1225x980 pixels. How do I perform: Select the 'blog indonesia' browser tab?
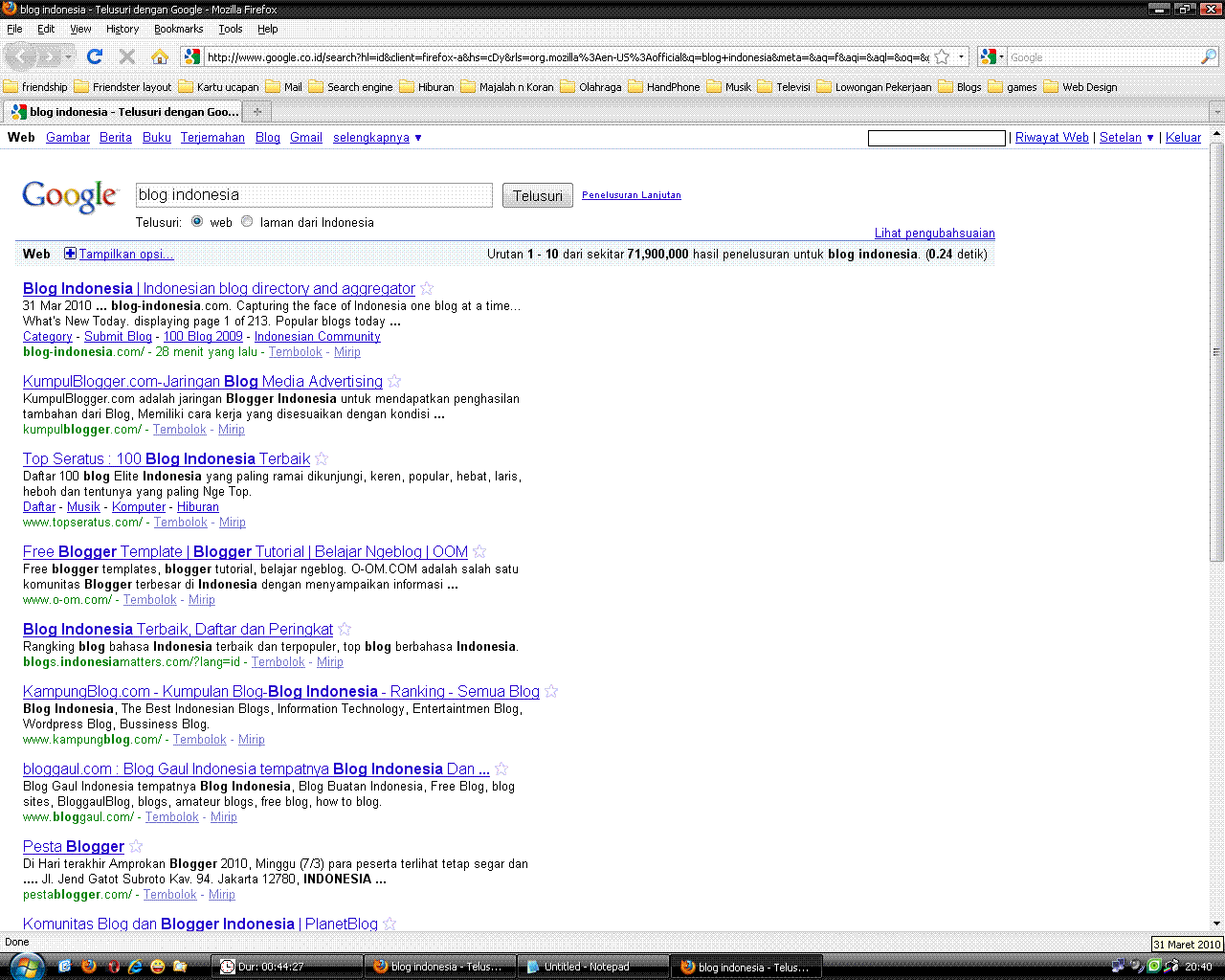[123, 112]
